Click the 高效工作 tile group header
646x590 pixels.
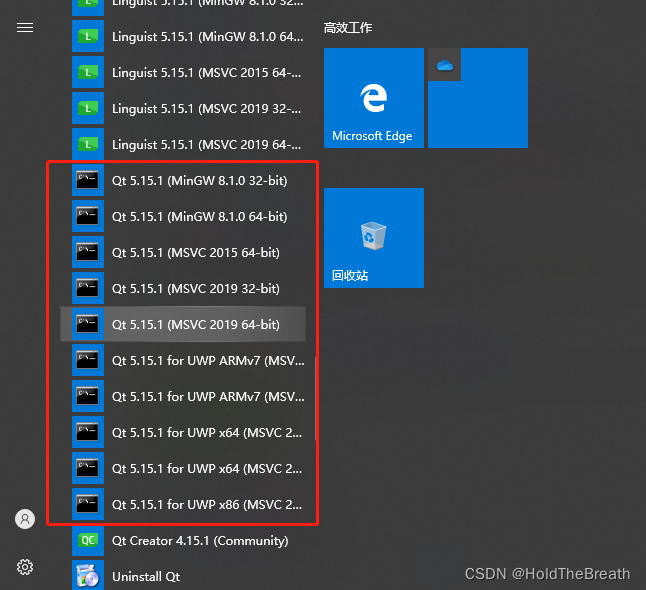tap(348, 28)
